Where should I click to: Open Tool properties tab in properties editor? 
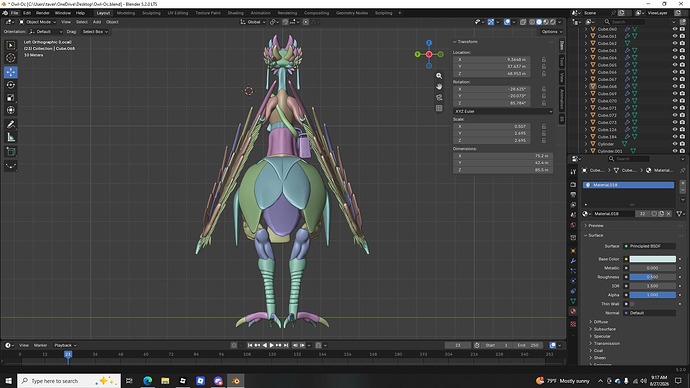point(573,172)
